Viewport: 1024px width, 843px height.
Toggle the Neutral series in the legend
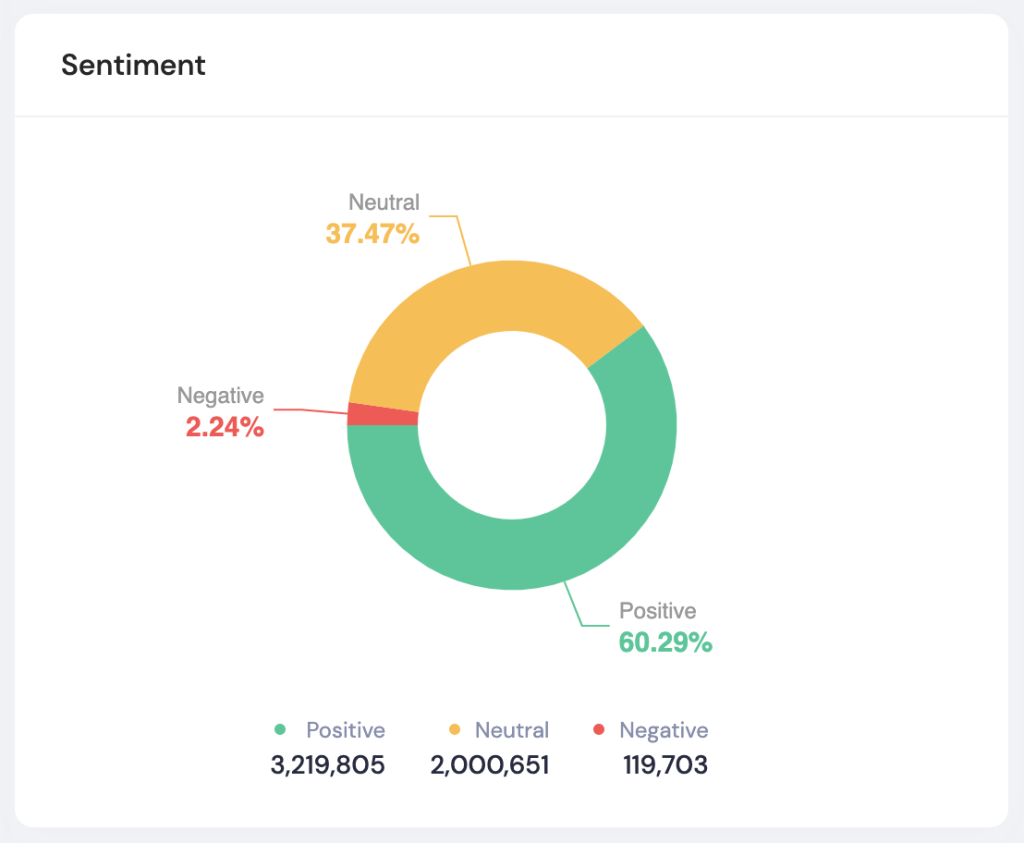(x=511, y=730)
